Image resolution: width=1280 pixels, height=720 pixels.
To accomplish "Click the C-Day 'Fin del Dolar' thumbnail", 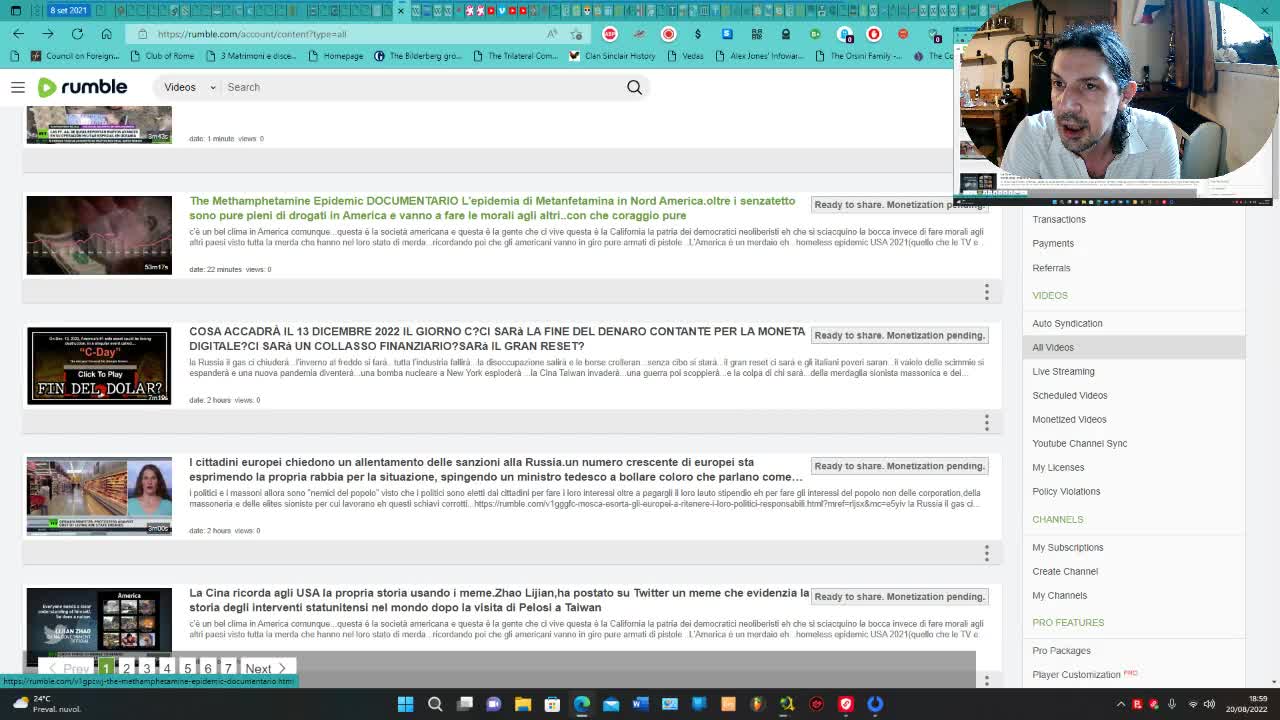I will (x=99, y=366).
